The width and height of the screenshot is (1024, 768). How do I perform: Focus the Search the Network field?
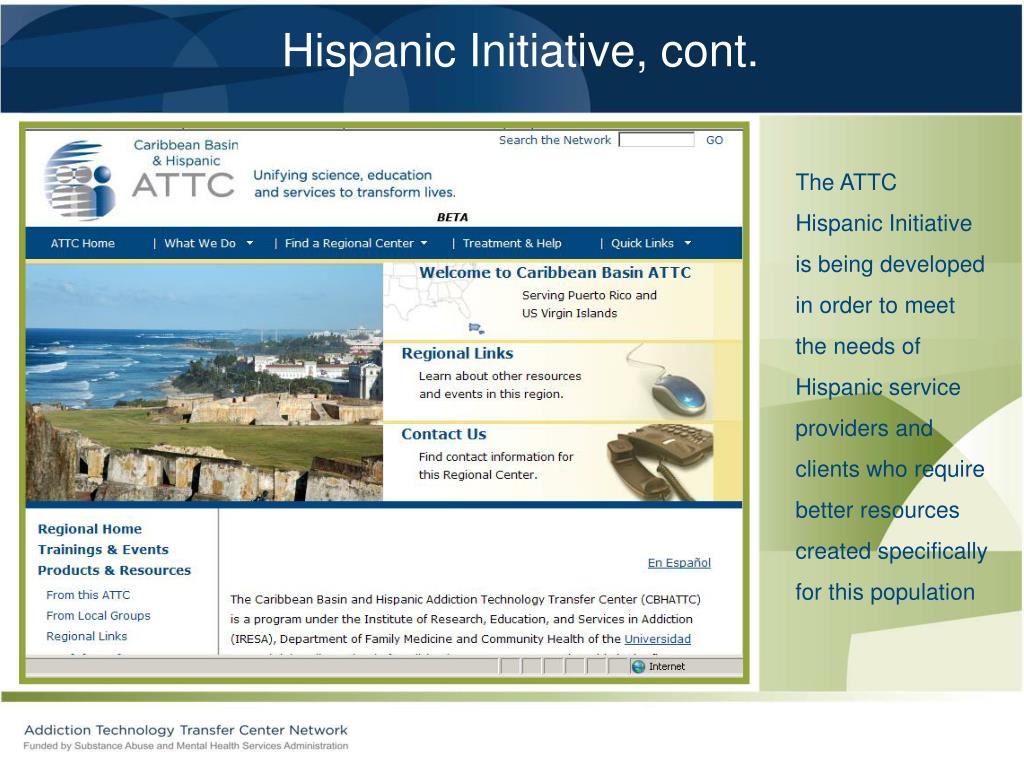click(x=656, y=140)
